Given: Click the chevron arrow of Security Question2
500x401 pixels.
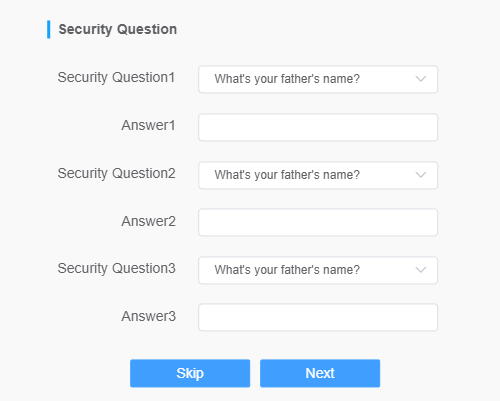Looking at the screenshot, I should point(421,175).
